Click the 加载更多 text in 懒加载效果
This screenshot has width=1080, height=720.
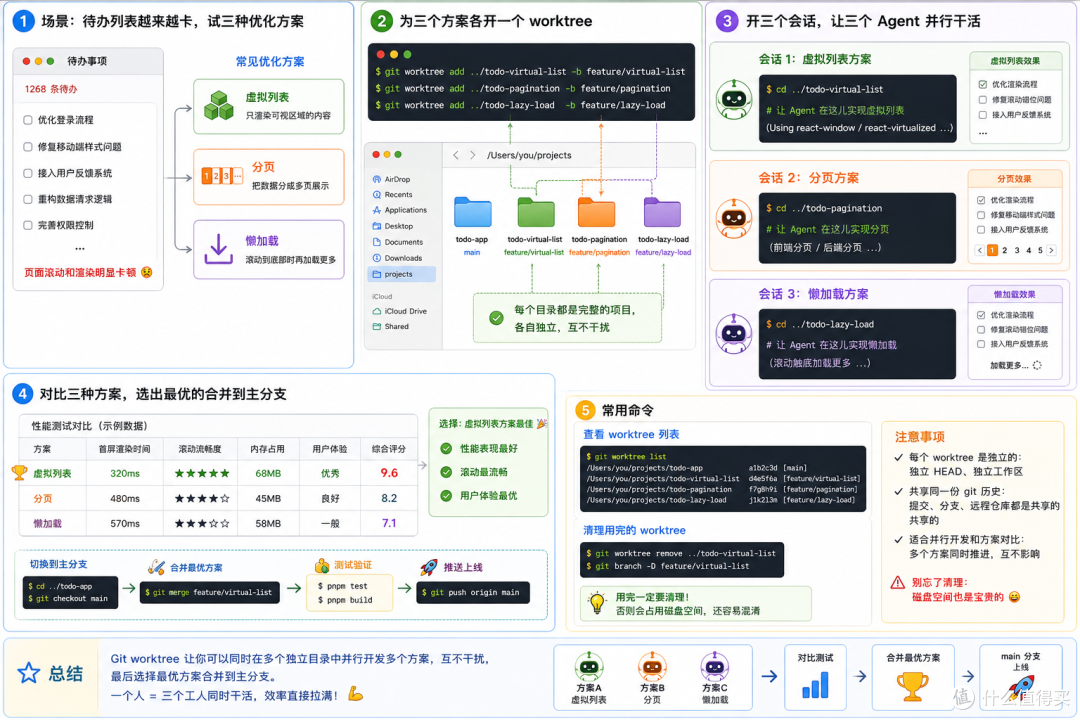click(1009, 365)
